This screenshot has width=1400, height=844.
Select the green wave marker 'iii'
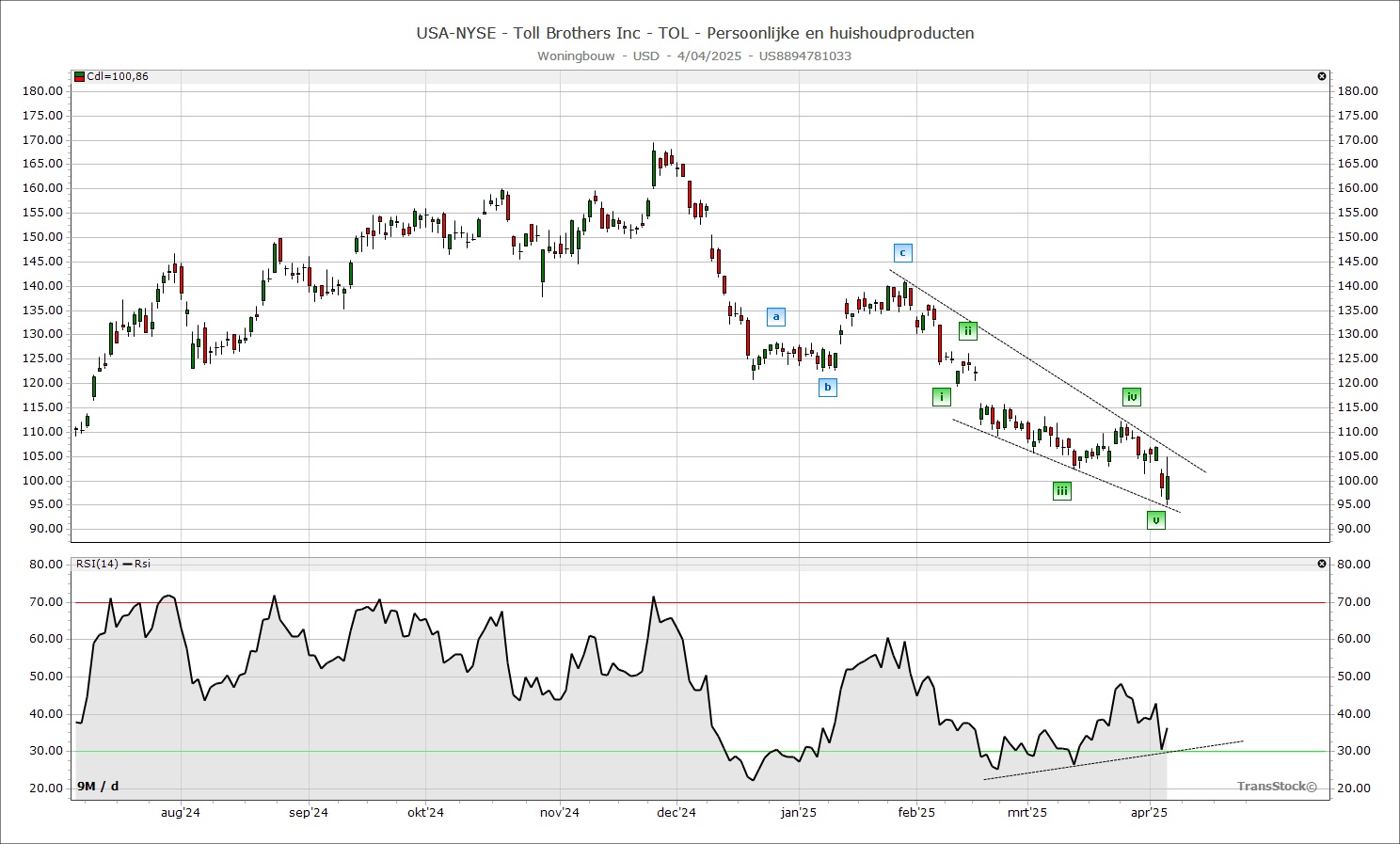tap(1061, 490)
